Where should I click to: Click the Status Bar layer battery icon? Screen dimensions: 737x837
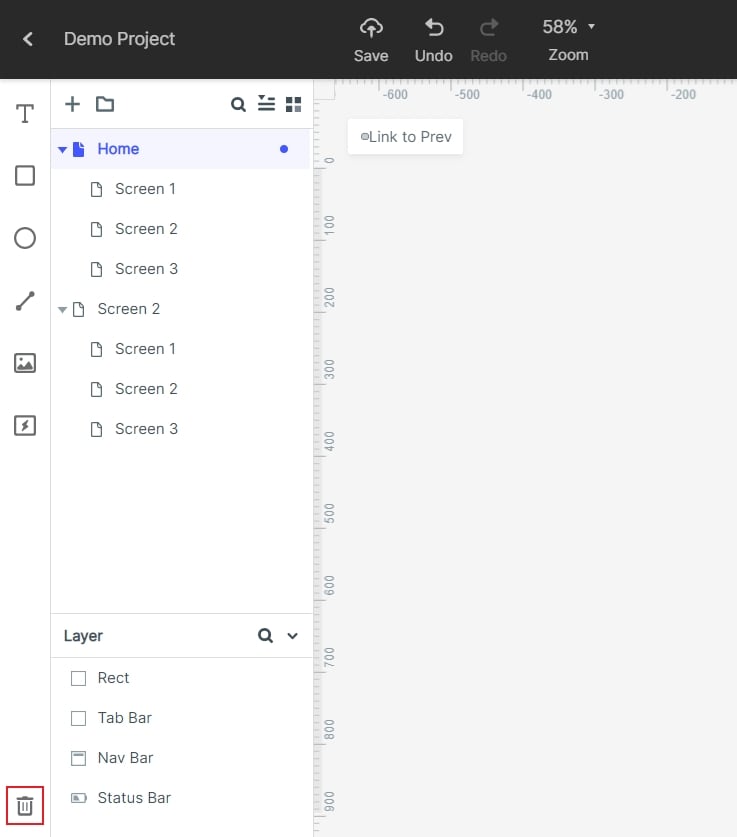tap(79, 798)
